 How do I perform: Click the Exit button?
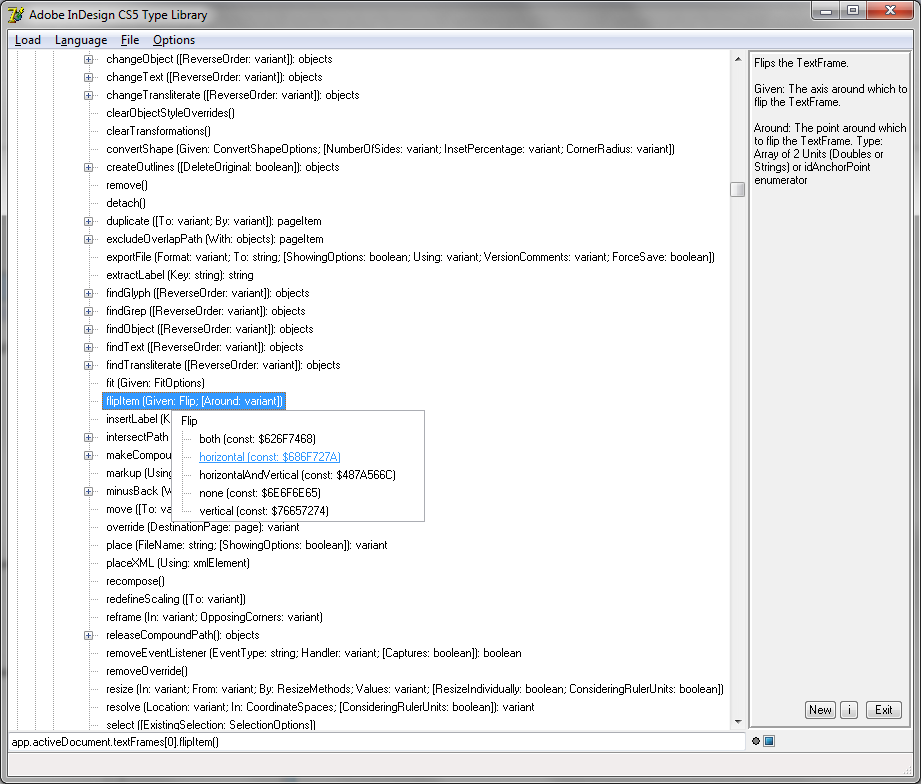883,710
